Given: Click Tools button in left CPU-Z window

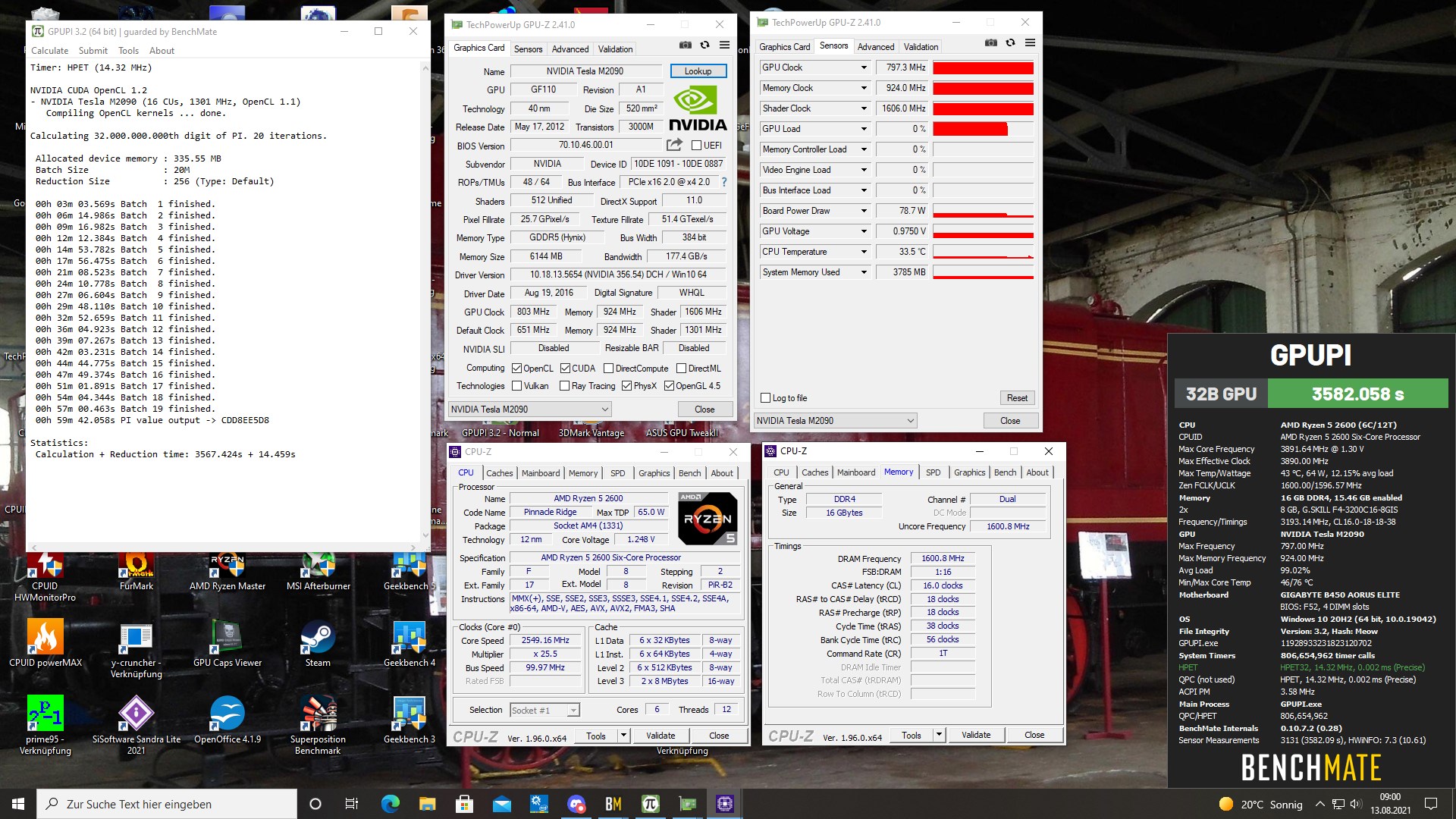Looking at the screenshot, I should pyautogui.click(x=596, y=736).
